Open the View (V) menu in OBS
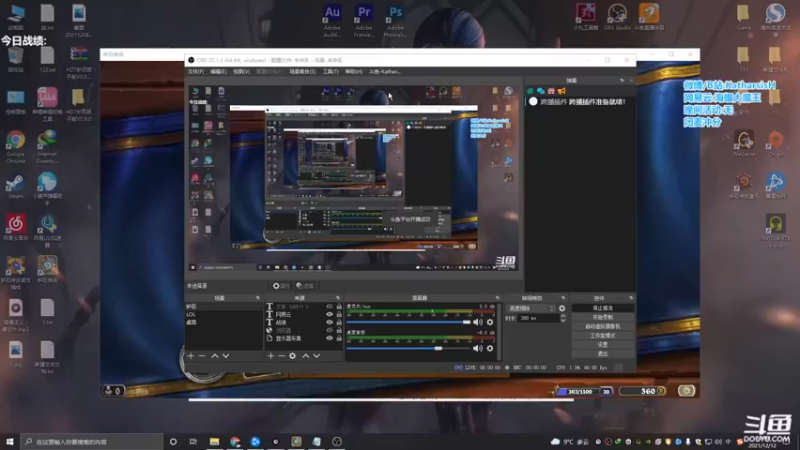 coord(241,72)
